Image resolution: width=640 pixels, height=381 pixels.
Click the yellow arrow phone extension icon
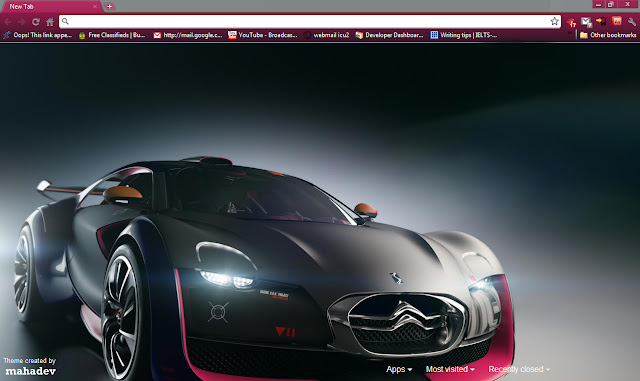(601, 21)
